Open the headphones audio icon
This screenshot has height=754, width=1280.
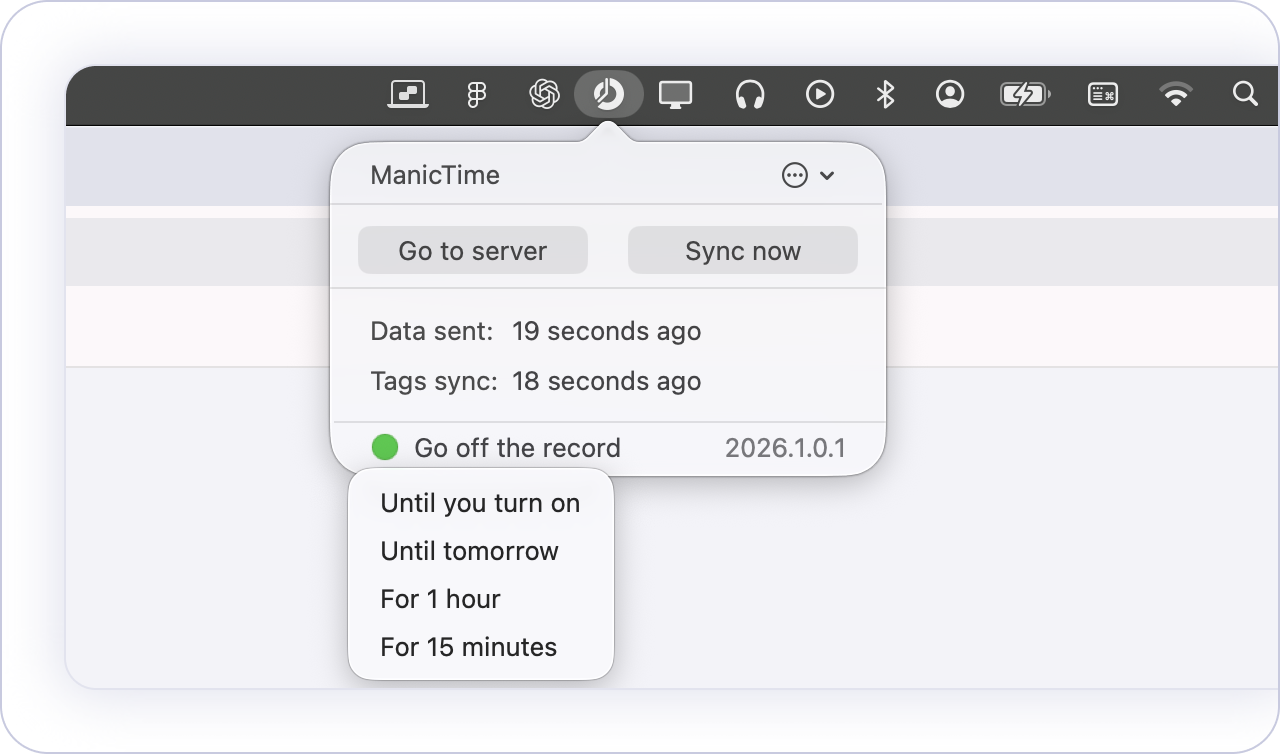click(749, 95)
